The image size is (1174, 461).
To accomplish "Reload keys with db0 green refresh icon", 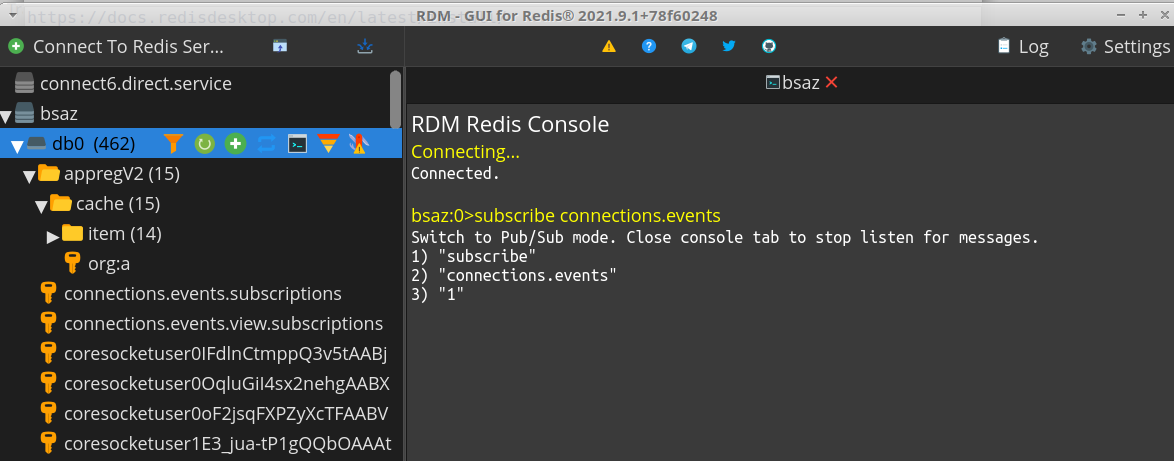I will point(204,144).
